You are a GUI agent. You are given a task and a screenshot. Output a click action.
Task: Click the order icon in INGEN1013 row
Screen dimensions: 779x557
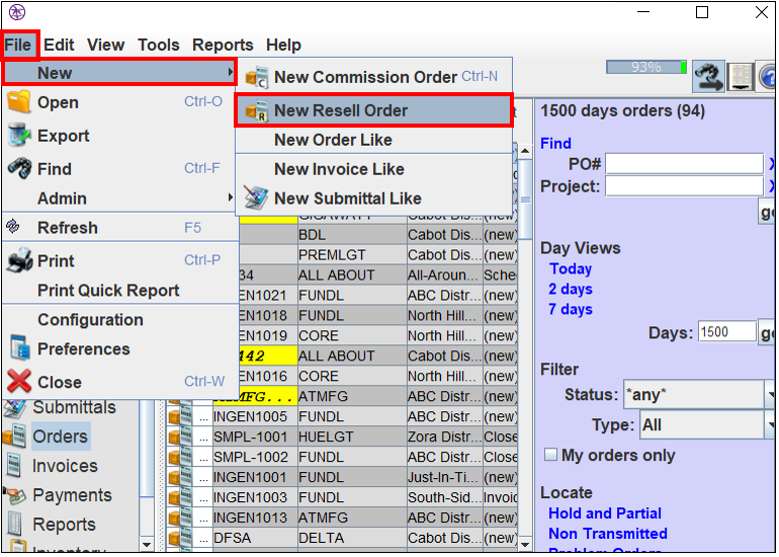180,518
